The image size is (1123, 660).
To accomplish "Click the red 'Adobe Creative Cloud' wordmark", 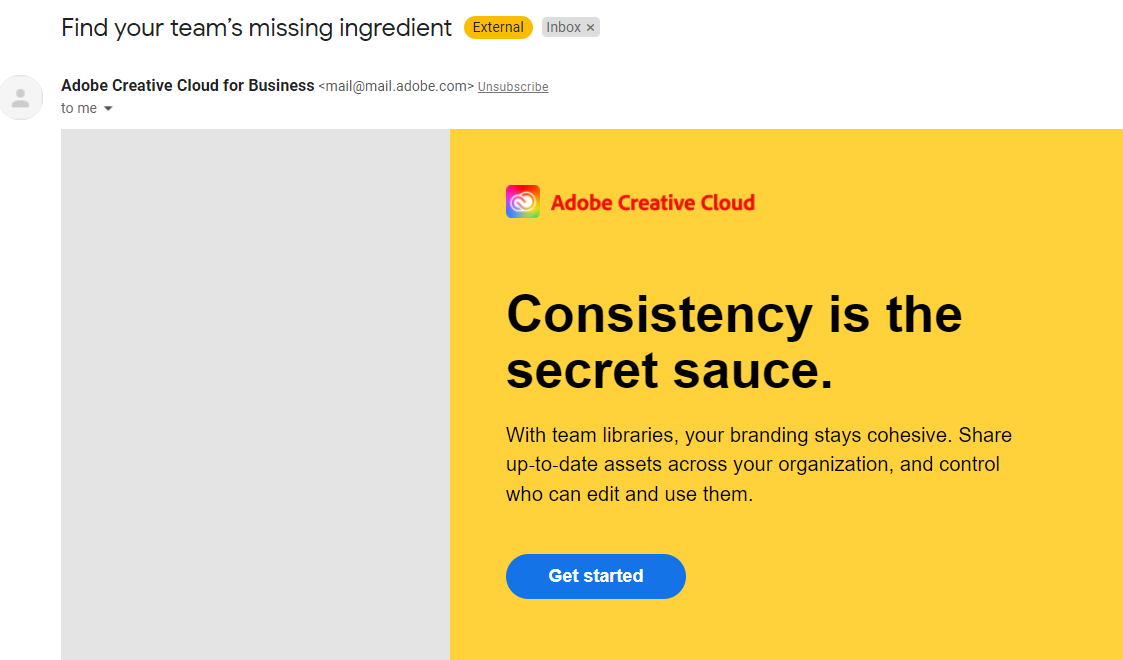I will click(x=652, y=203).
